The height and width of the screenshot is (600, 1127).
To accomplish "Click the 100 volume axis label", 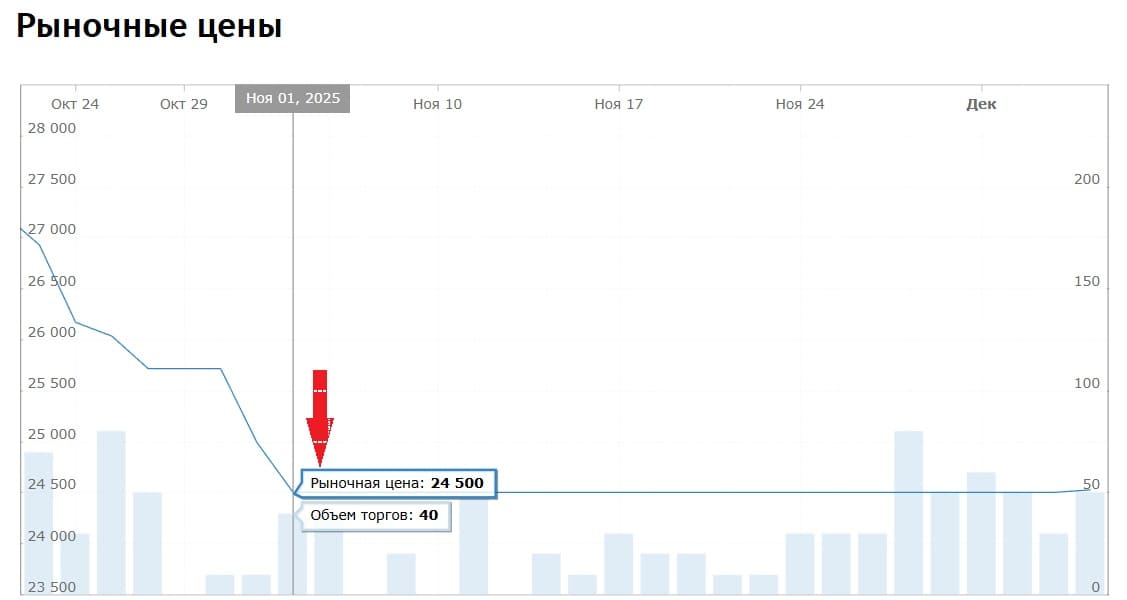I will coord(1086,383).
